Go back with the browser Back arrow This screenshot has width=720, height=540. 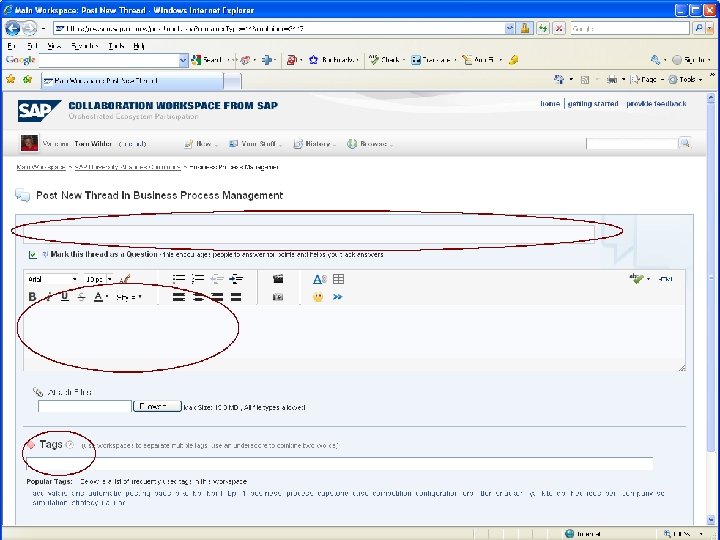(12, 28)
